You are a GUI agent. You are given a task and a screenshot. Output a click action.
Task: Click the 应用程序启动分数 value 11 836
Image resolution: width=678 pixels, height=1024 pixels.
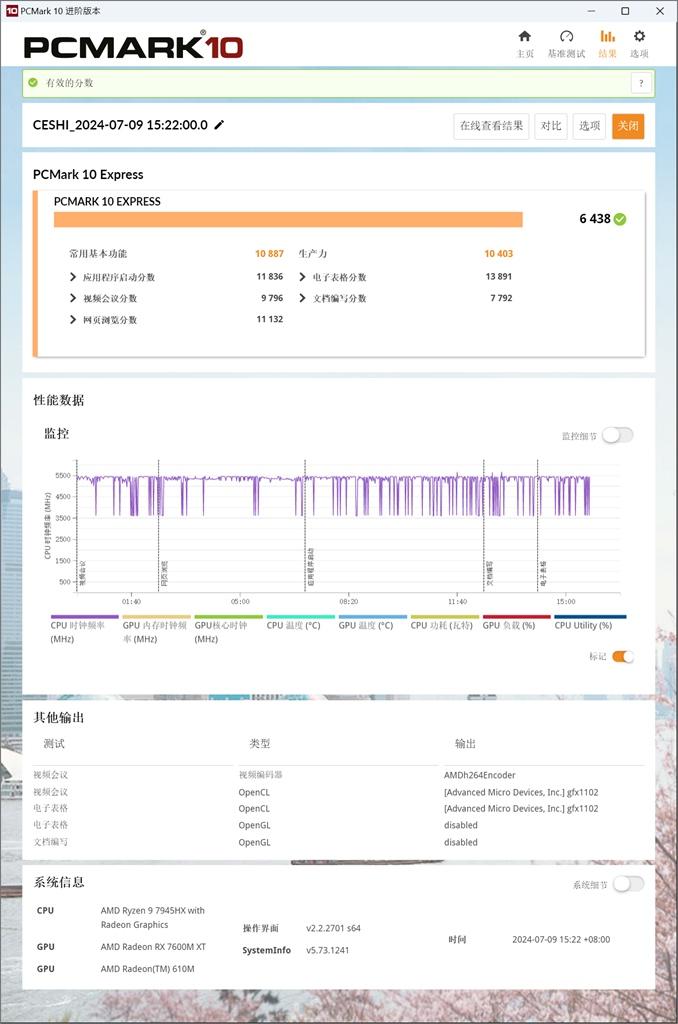click(x=270, y=276)
